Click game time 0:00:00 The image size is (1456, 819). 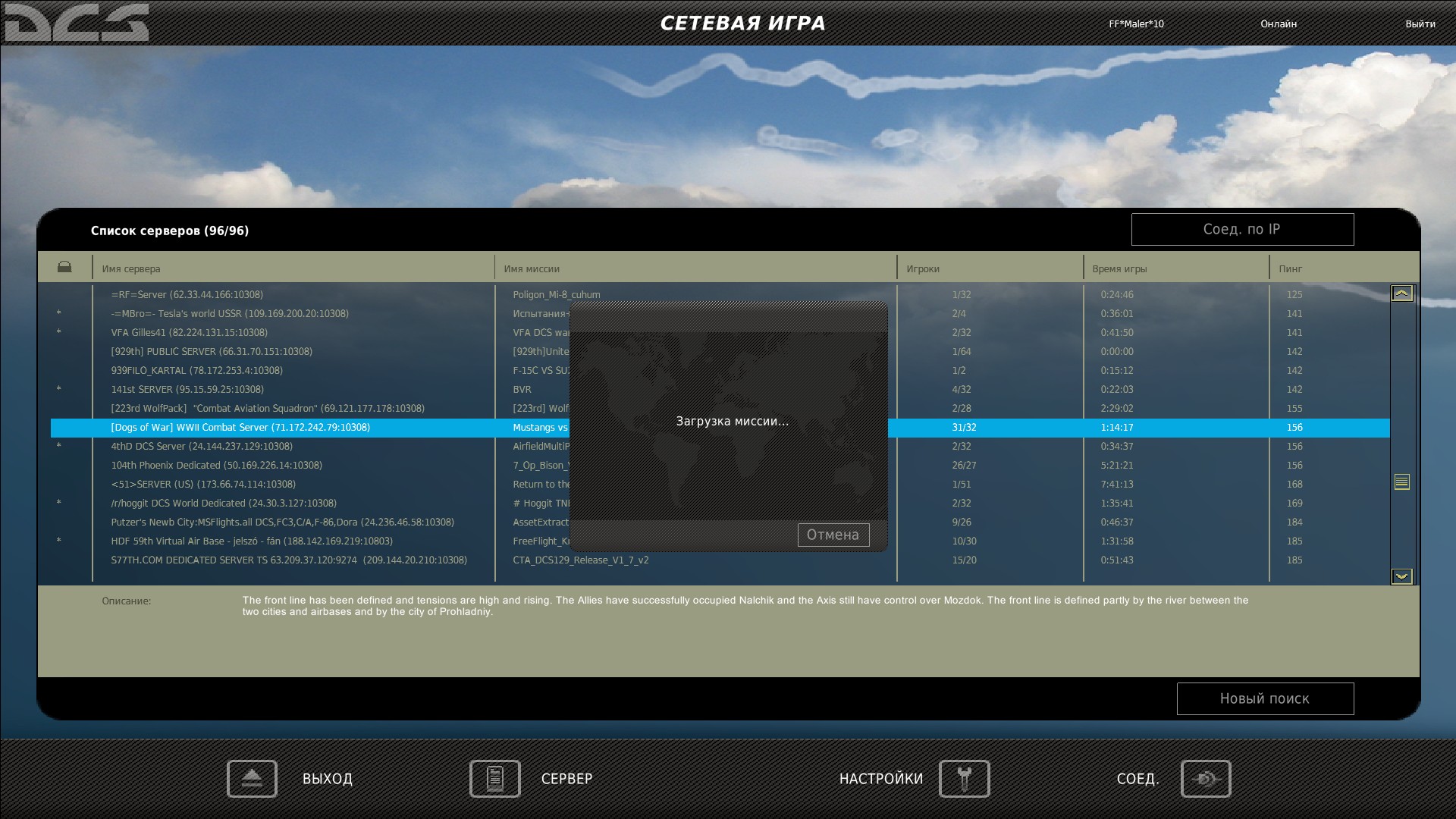pyautogui.click(x=1117, y=351)
